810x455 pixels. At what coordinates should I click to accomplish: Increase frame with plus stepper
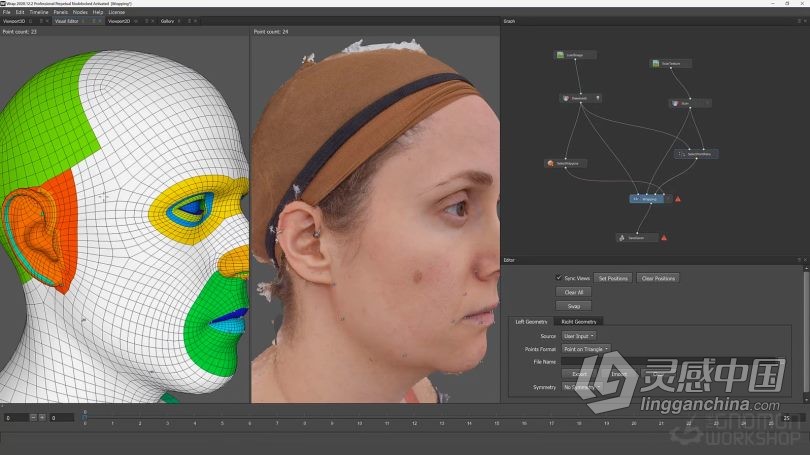pyautogui.click(x=42, y=417)
